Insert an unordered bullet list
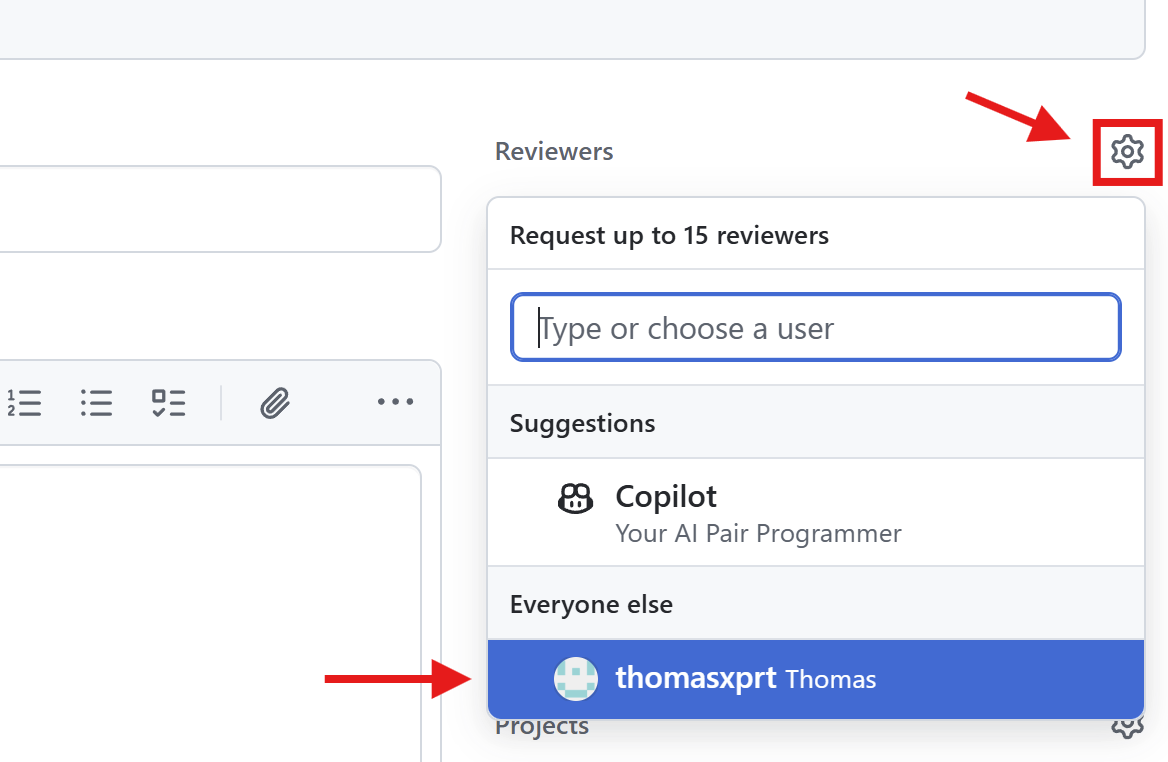Viewport: 1168px width, 762px height. coord(97,403)
